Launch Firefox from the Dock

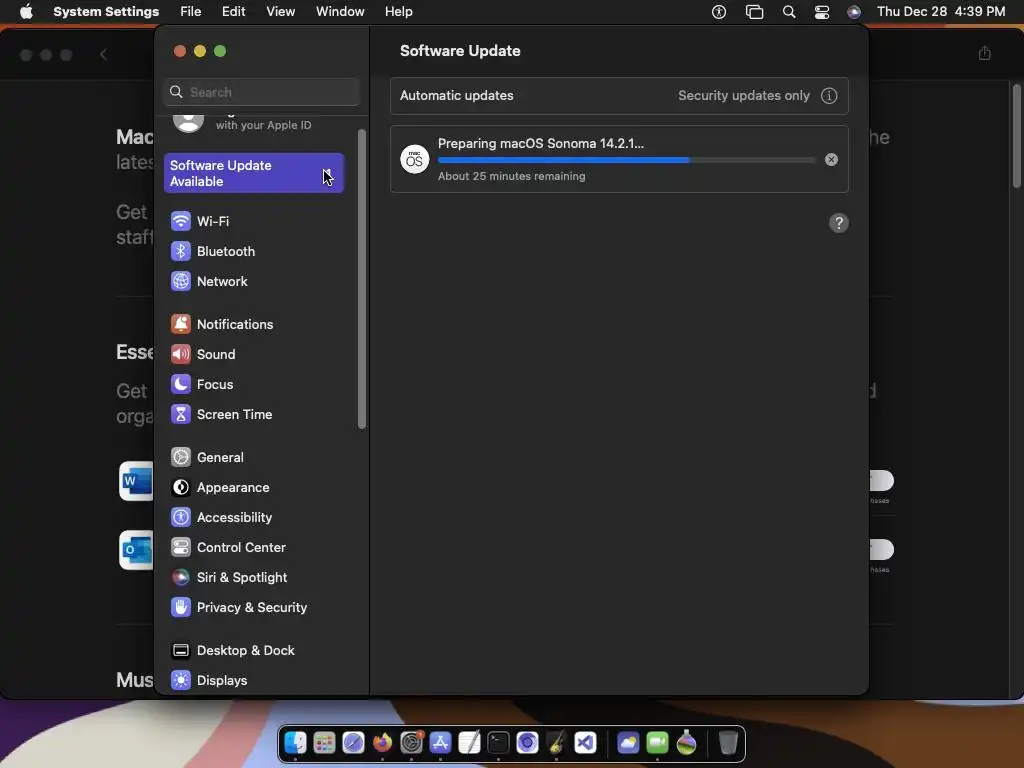tap(382, 743)
